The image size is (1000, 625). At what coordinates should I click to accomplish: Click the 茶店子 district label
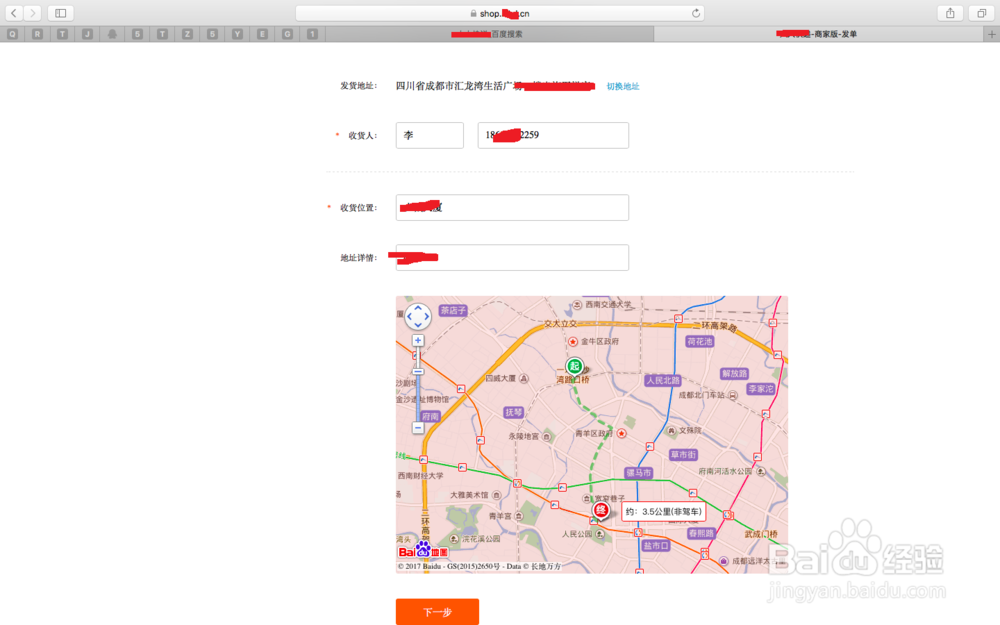pos(453,311)
